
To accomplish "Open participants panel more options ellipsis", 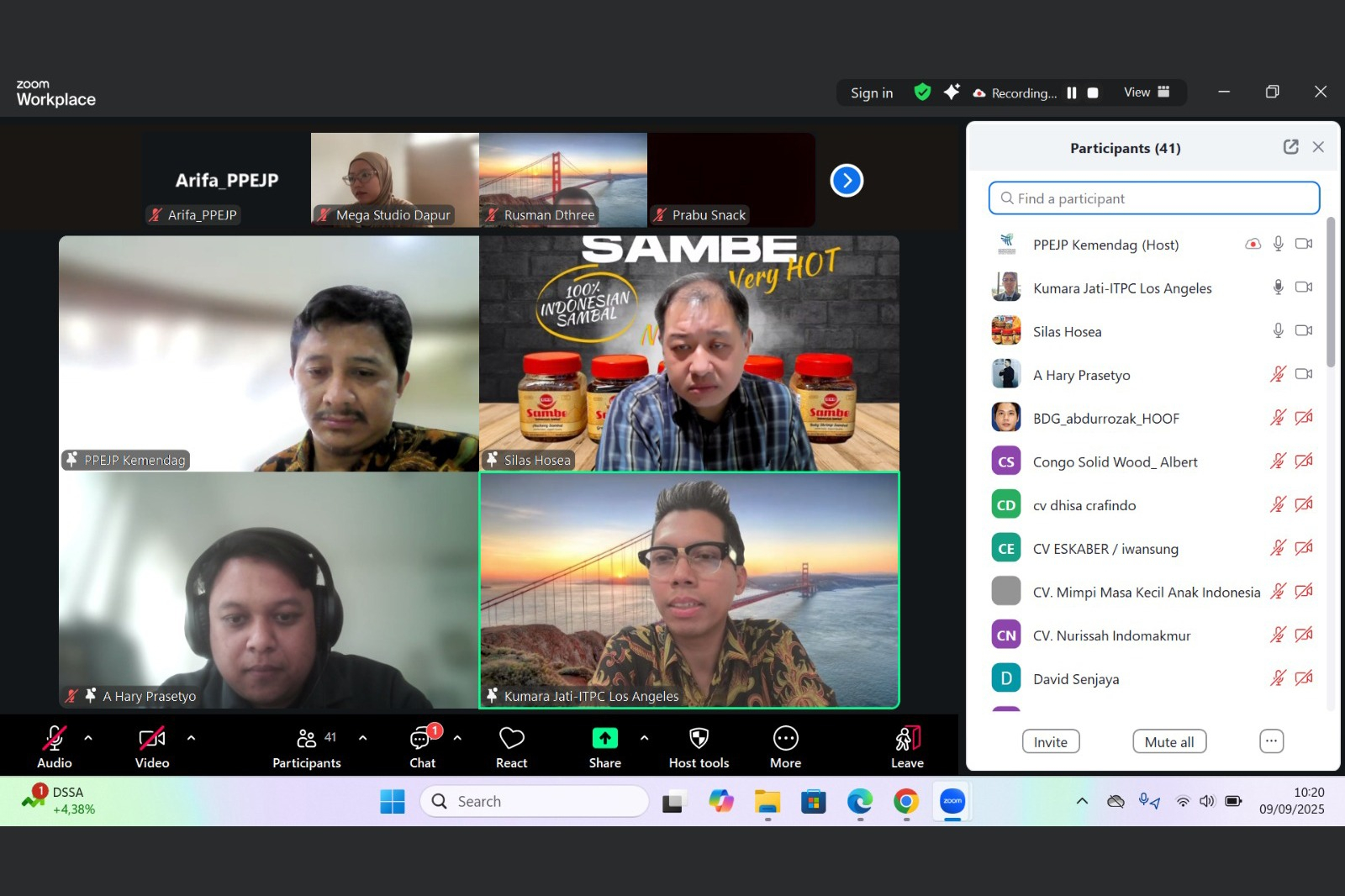I will click(x=1271, y=741).
